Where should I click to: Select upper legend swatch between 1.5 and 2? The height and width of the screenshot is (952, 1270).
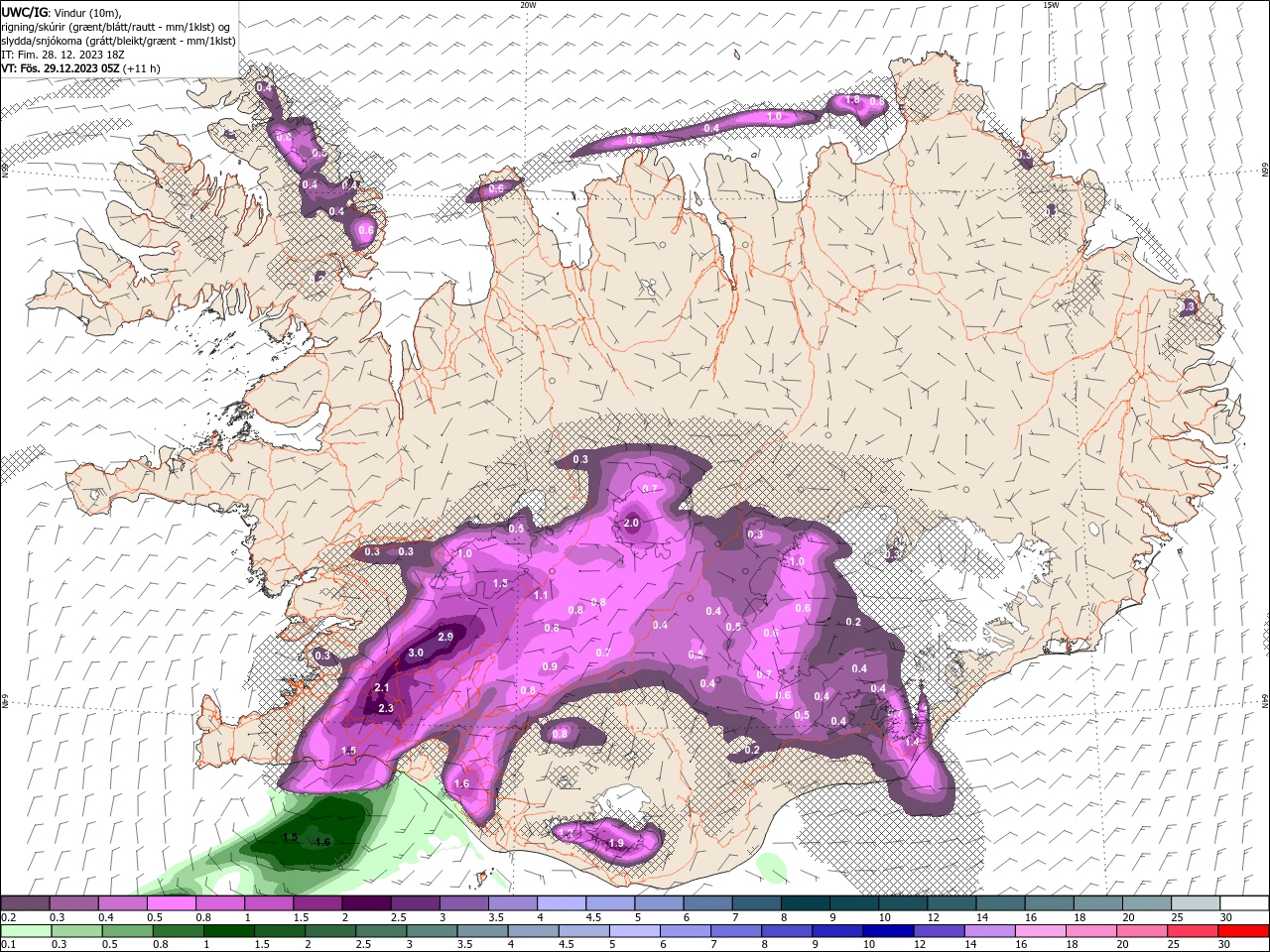point(317,903)
